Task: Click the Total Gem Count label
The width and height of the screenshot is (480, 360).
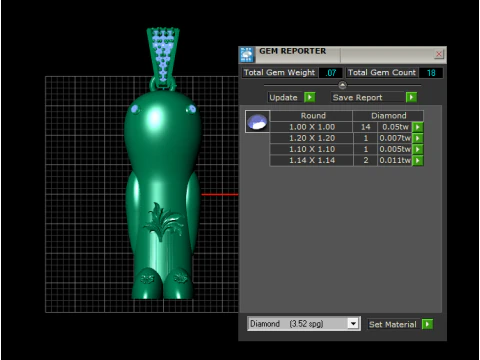Action: click(x=382, y=73)
